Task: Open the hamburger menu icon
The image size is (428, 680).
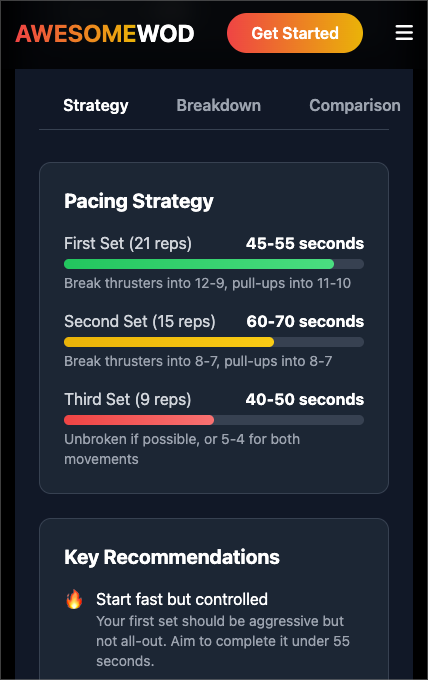Action: click(404, 33)
